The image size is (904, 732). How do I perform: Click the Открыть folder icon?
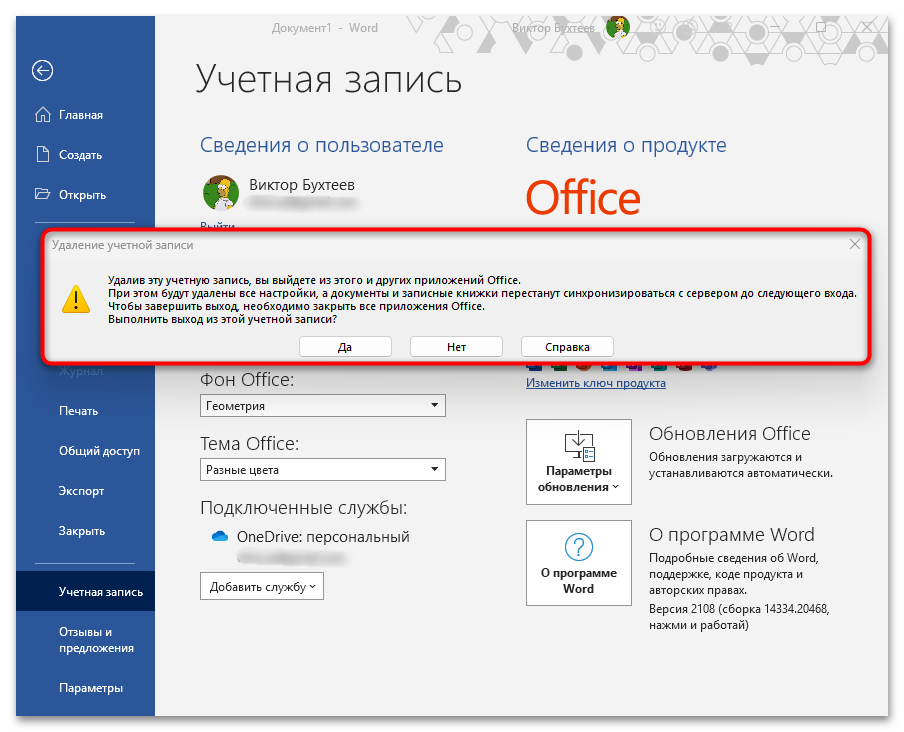tap(44, 194)
